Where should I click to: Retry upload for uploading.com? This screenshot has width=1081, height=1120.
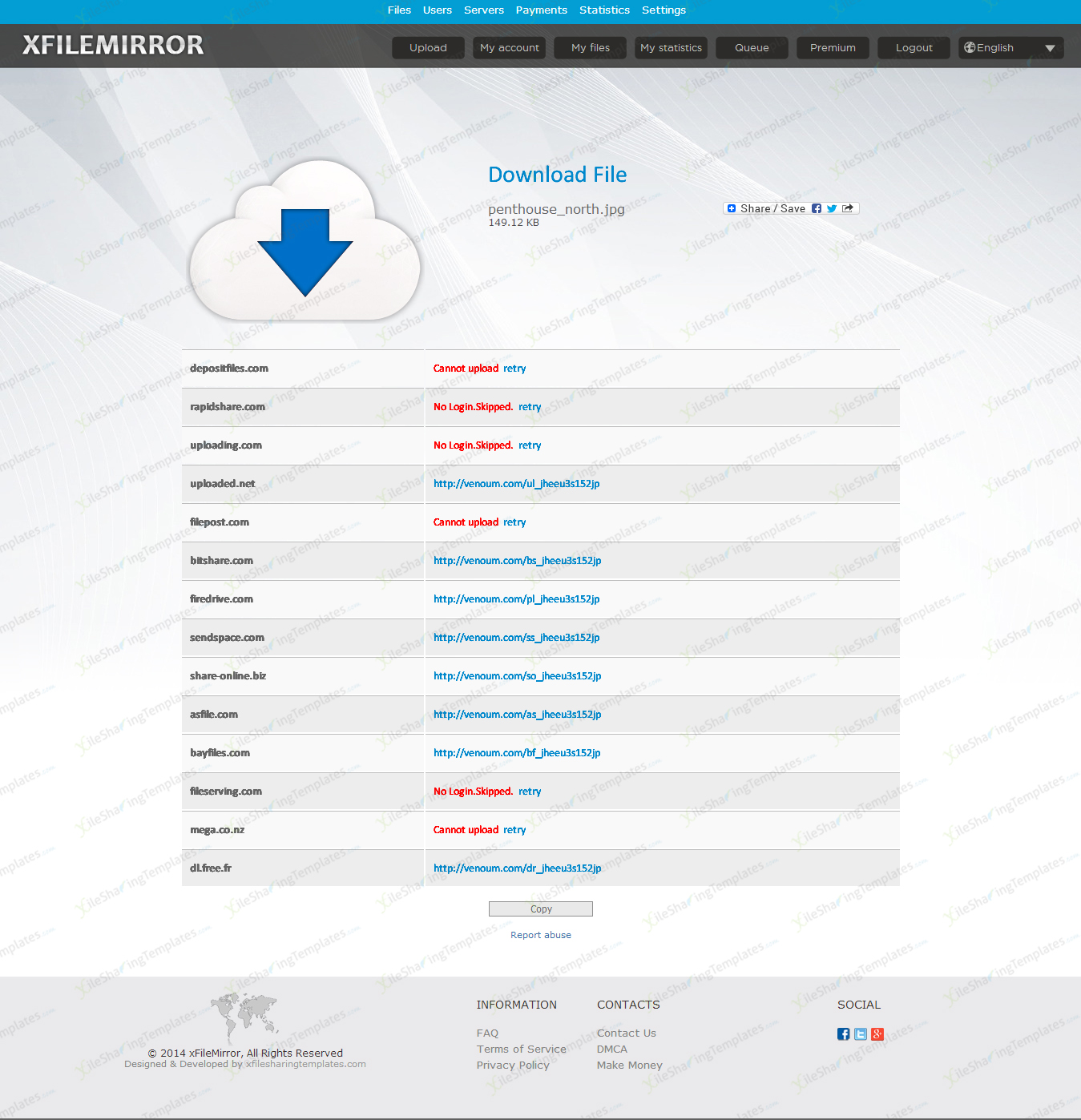(x=530, y=445)
